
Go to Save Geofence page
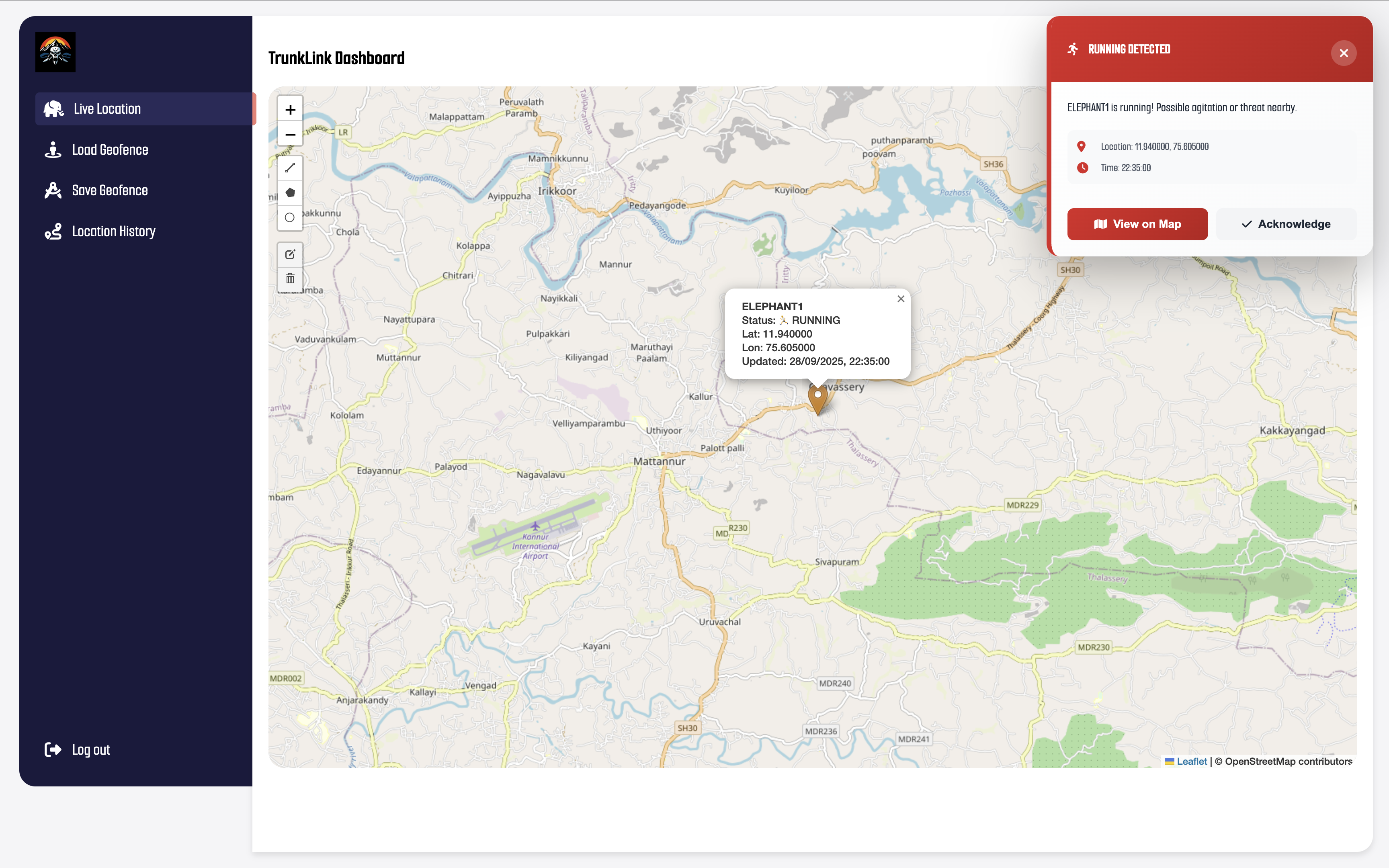click(x=110, y=190)
